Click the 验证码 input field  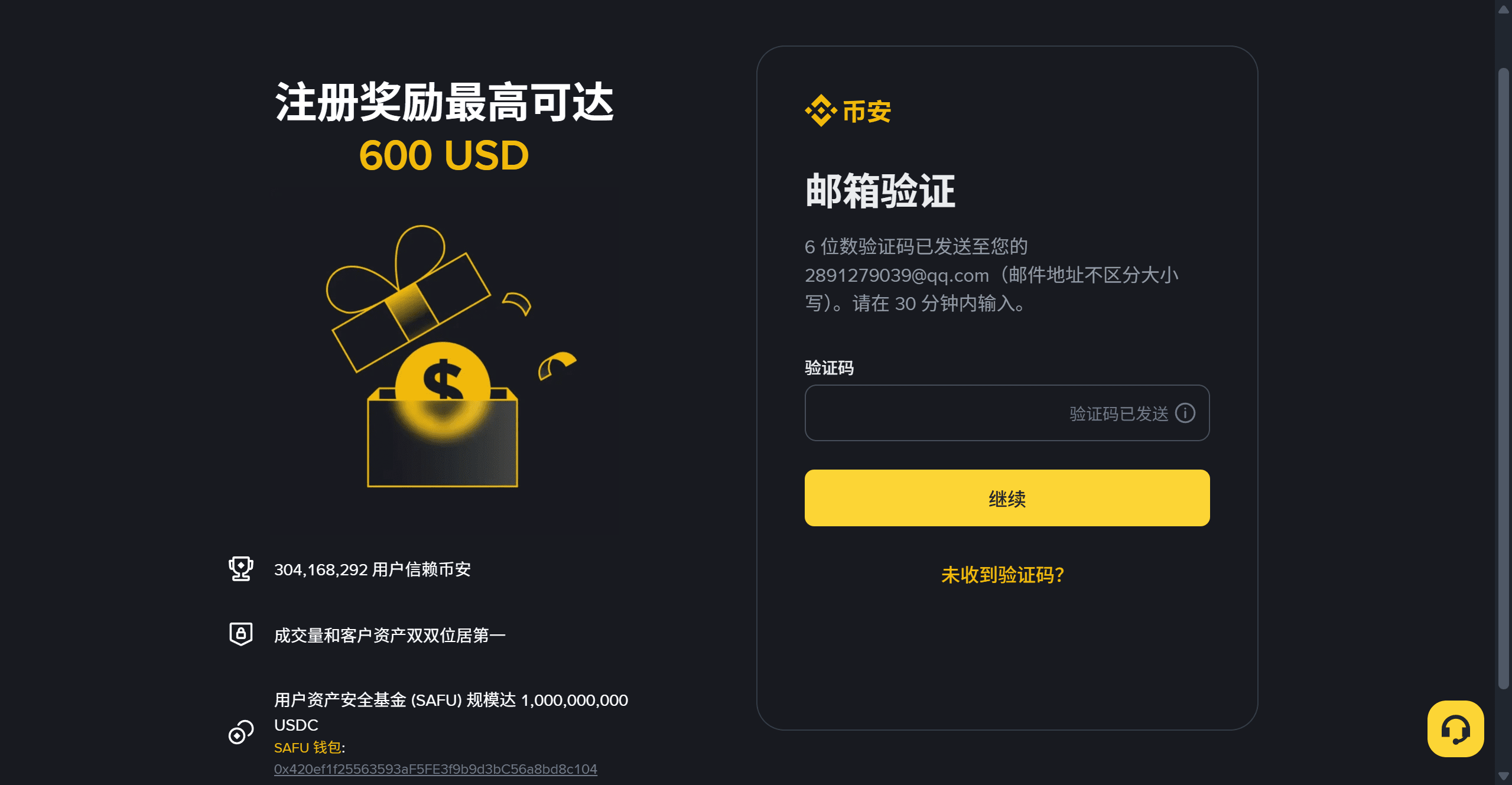point(1007,413)
